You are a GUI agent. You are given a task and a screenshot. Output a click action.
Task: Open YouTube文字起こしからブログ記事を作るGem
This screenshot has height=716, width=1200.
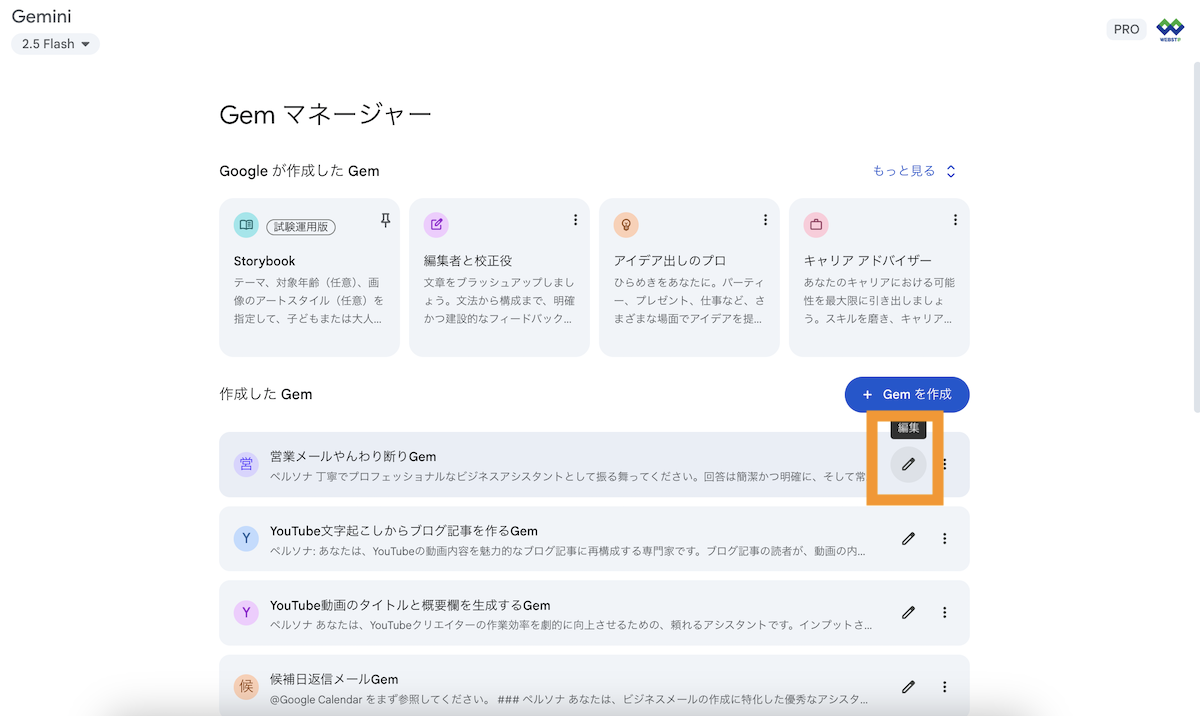594,539
